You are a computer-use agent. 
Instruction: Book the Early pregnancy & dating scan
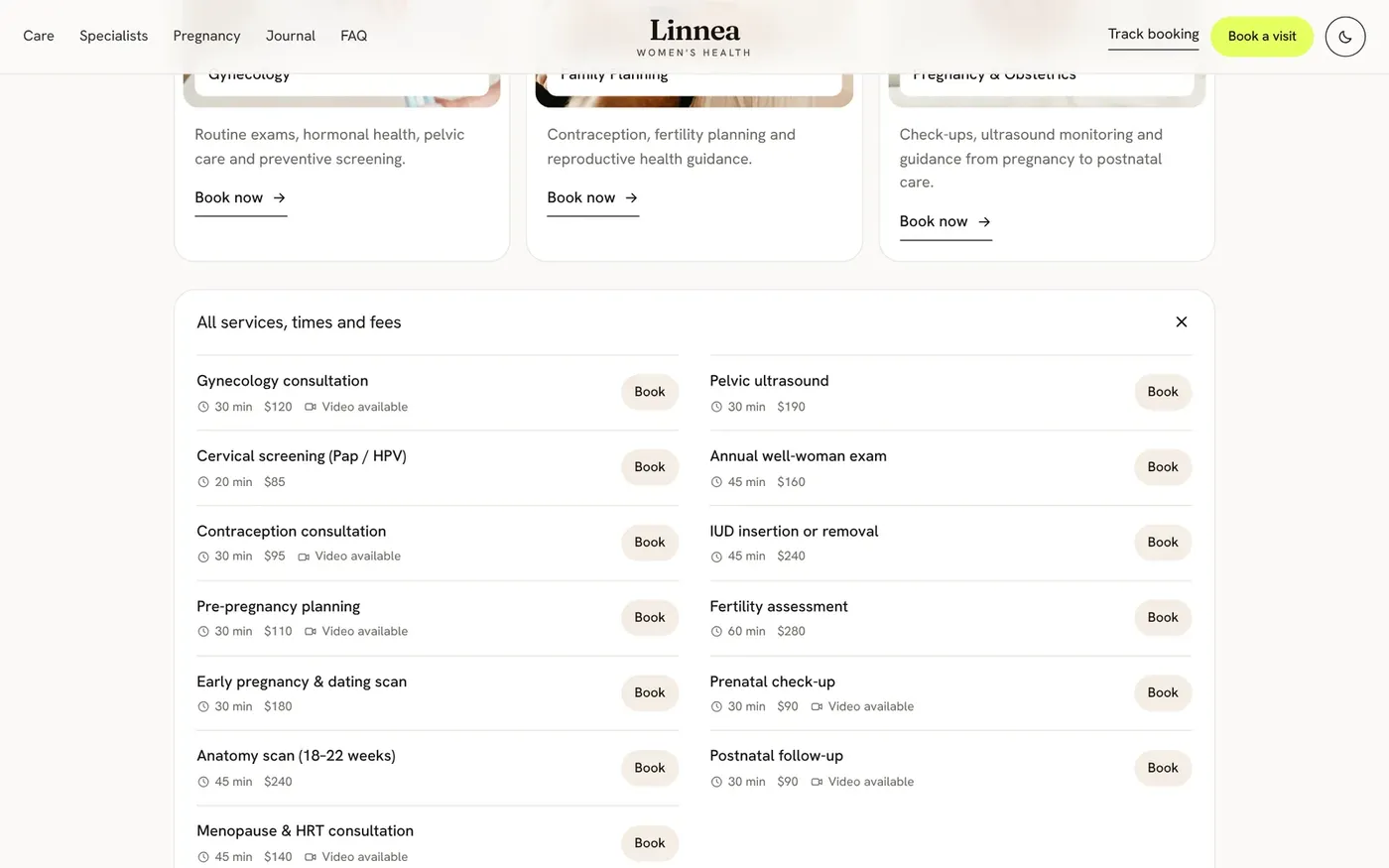tap(650, 693)
